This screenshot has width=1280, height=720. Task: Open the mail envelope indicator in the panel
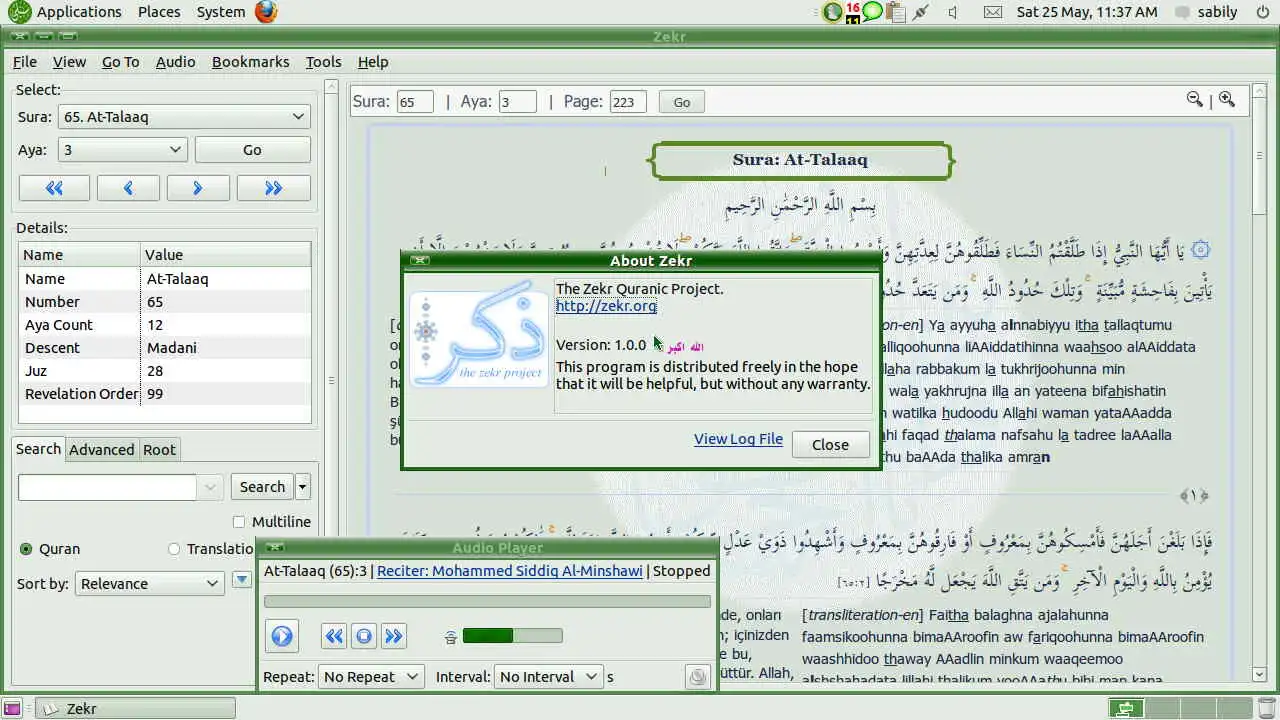(992, 12)
